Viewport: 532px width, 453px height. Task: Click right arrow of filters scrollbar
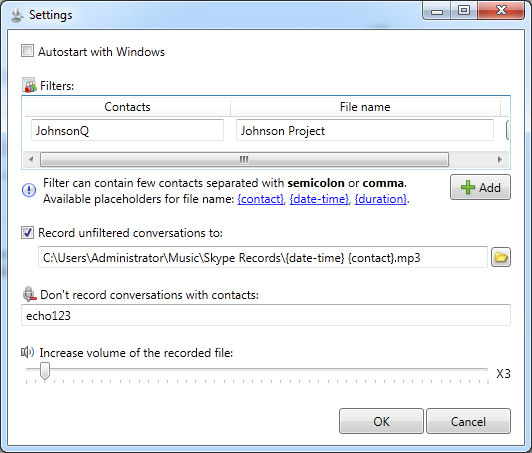(x=499, y=159)
